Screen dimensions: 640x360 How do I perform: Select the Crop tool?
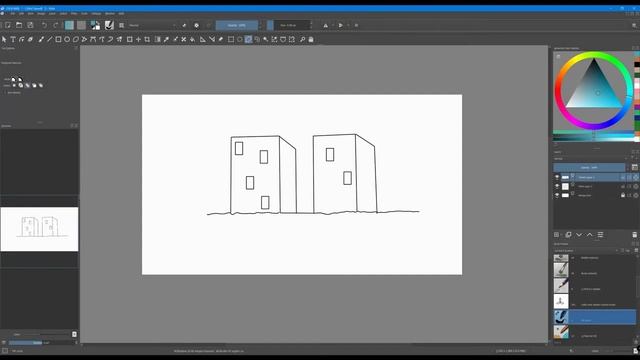tap(147, 39)
